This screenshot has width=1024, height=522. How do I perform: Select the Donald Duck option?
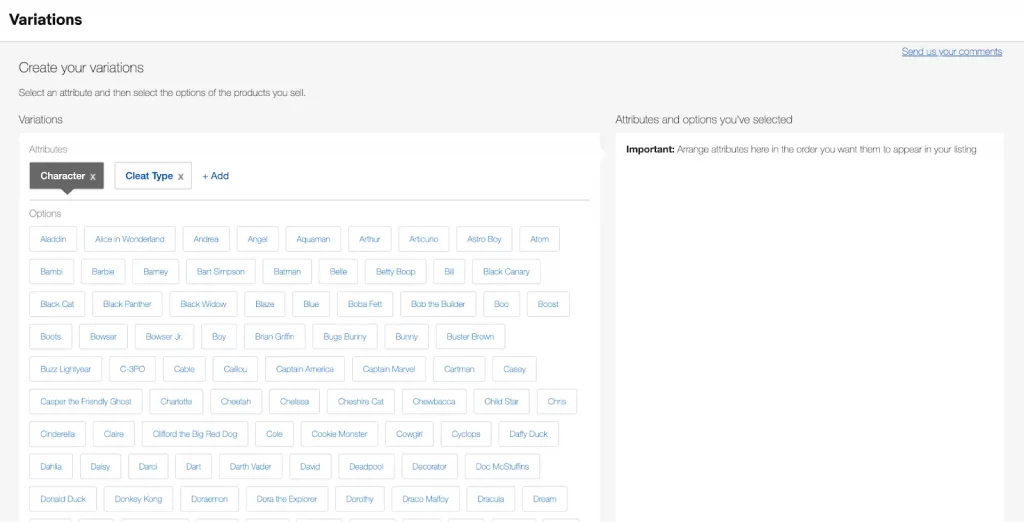click(63, 499)
